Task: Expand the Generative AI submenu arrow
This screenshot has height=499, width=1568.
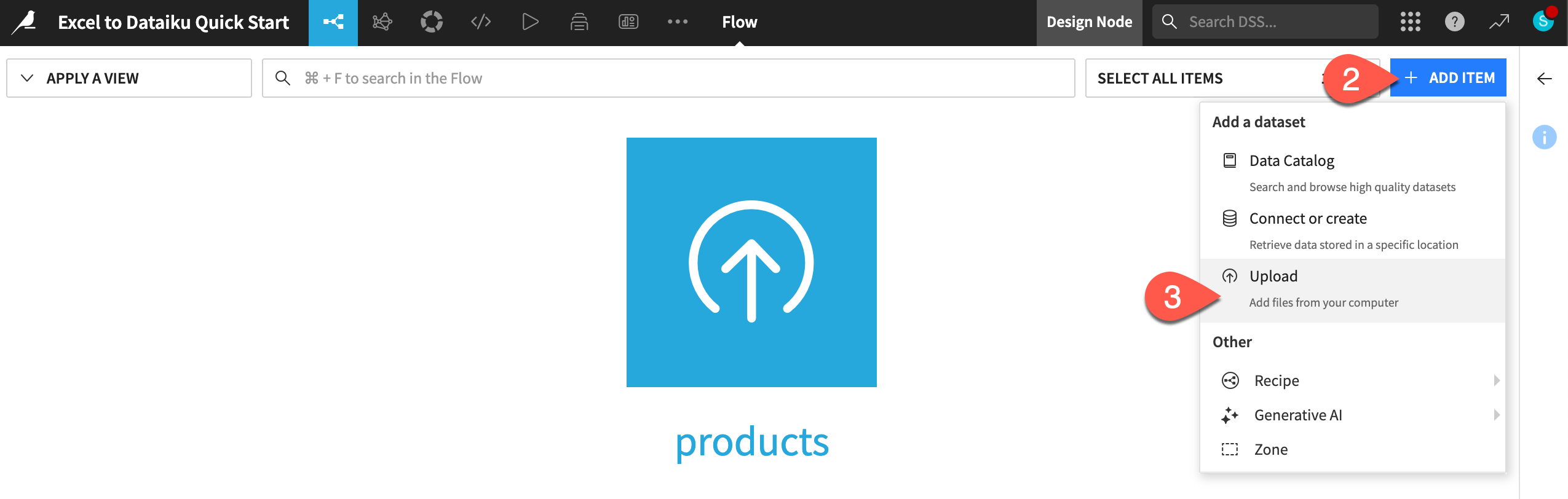Action: [x=1497, y=415]
